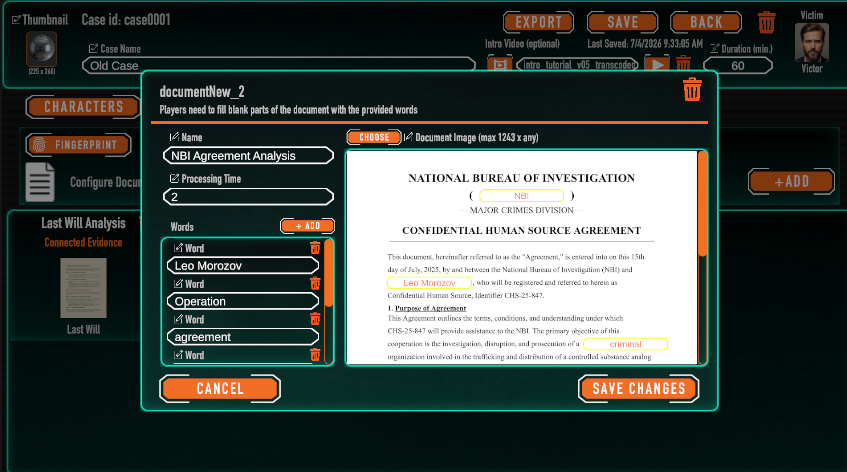Click the criminal blank in document
Image resolution: width=847 pixels, height=472 pixels.
click(626, 344)
